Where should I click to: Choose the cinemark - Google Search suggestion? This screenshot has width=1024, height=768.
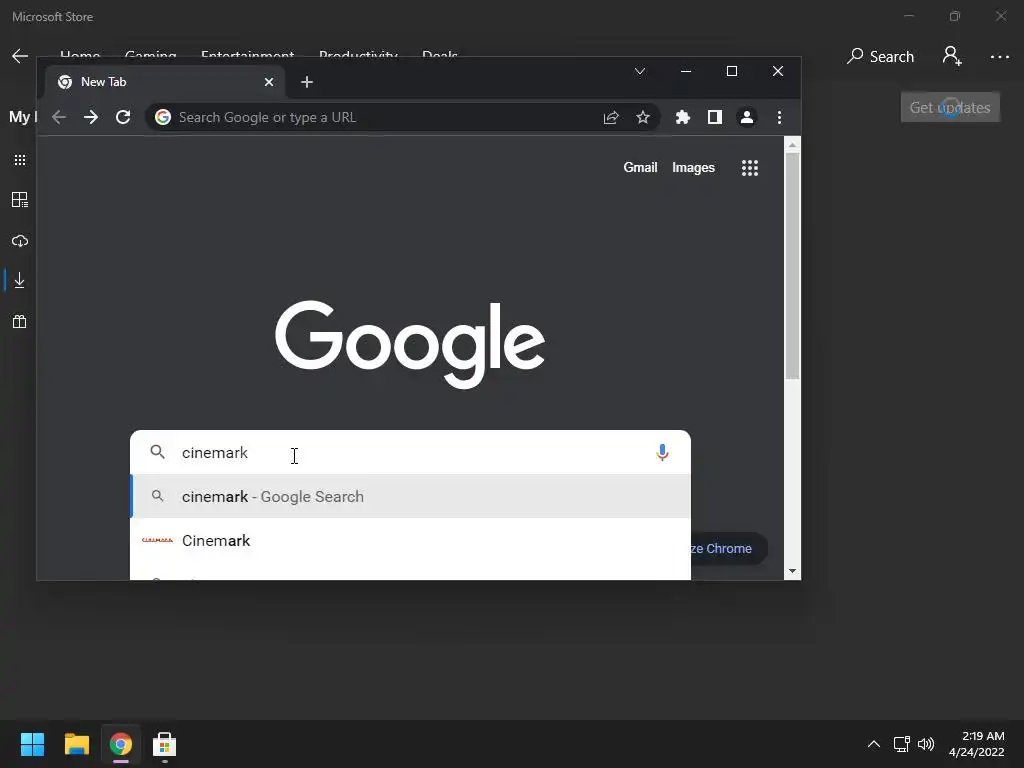pyautogui.click(x=410, y=496)
